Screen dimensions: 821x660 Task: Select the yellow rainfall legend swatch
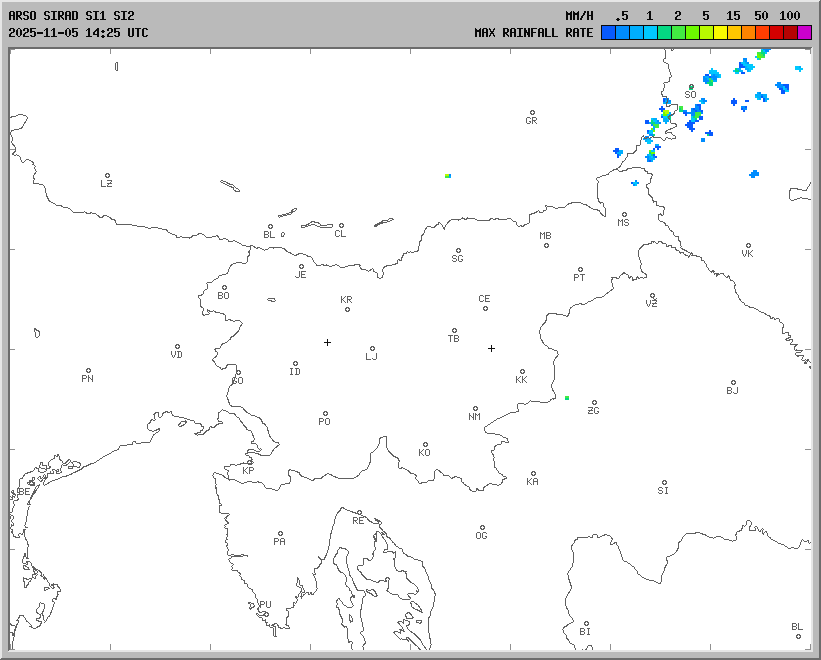pos(720,33)
